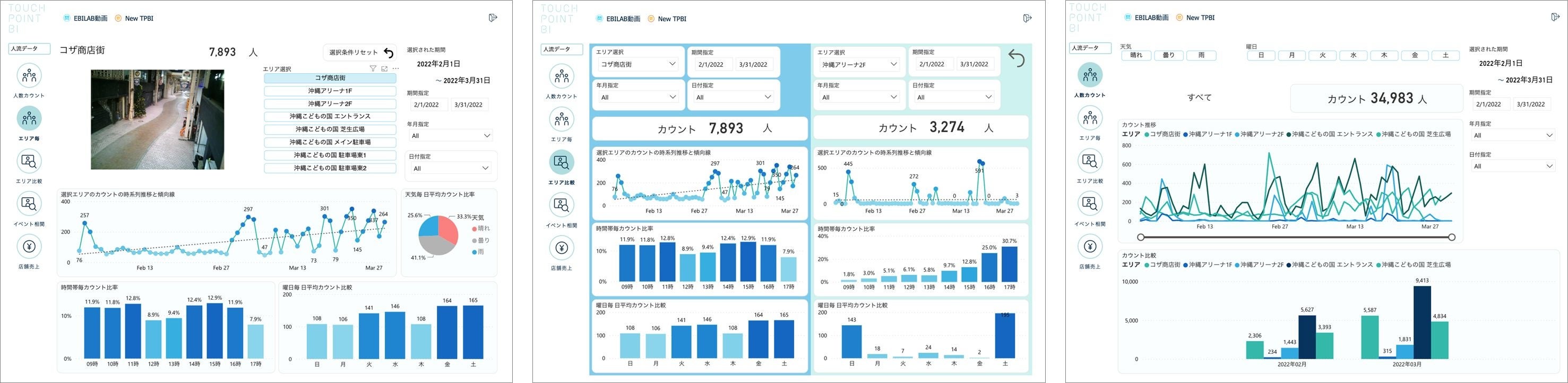The height and width of the screenshot is (383, 1568).
Task: Select コザ商店街 in エリア選択 list
Action: pyautogui.click(x=330, y=78)
